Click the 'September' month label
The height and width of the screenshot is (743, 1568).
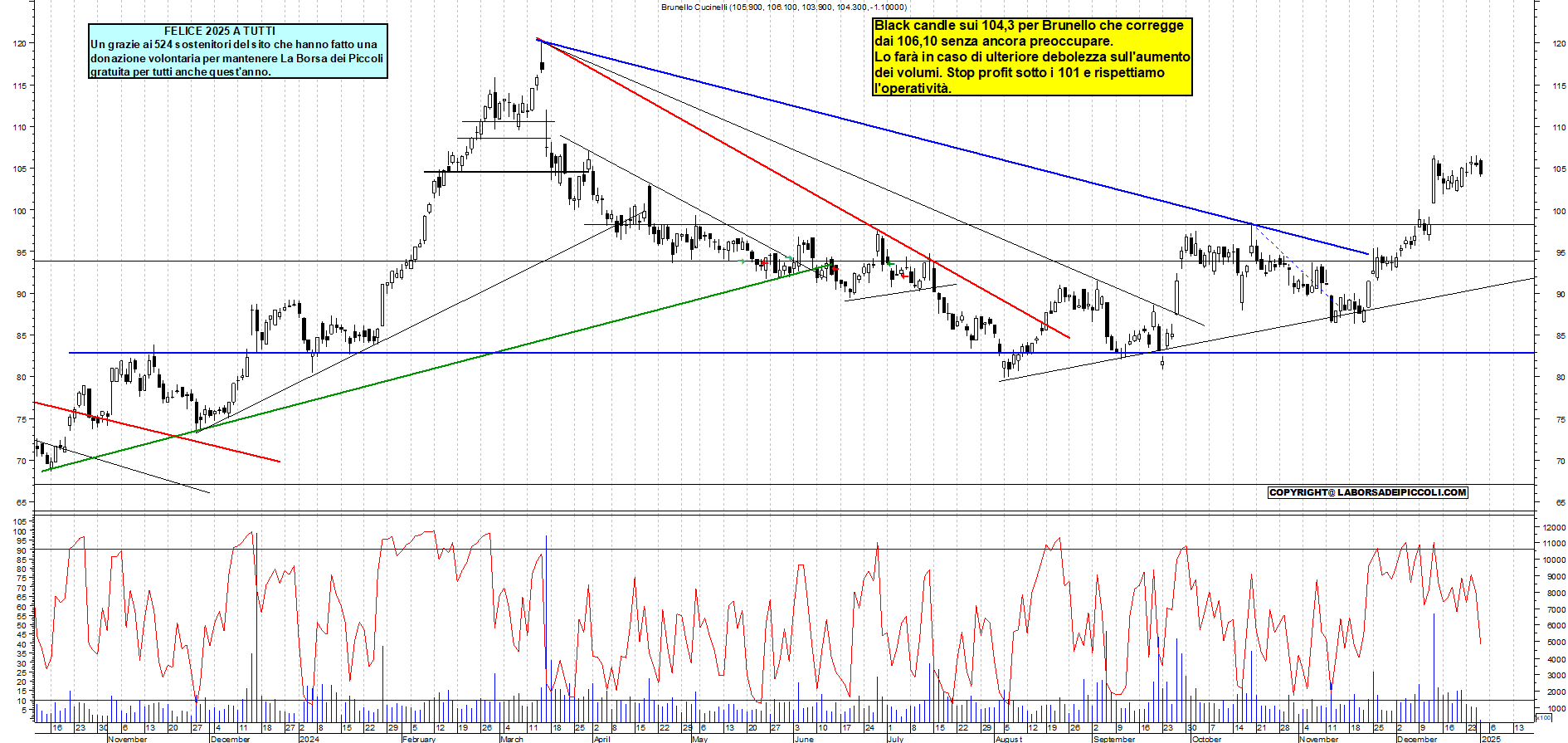click(x=1114, y=739)
